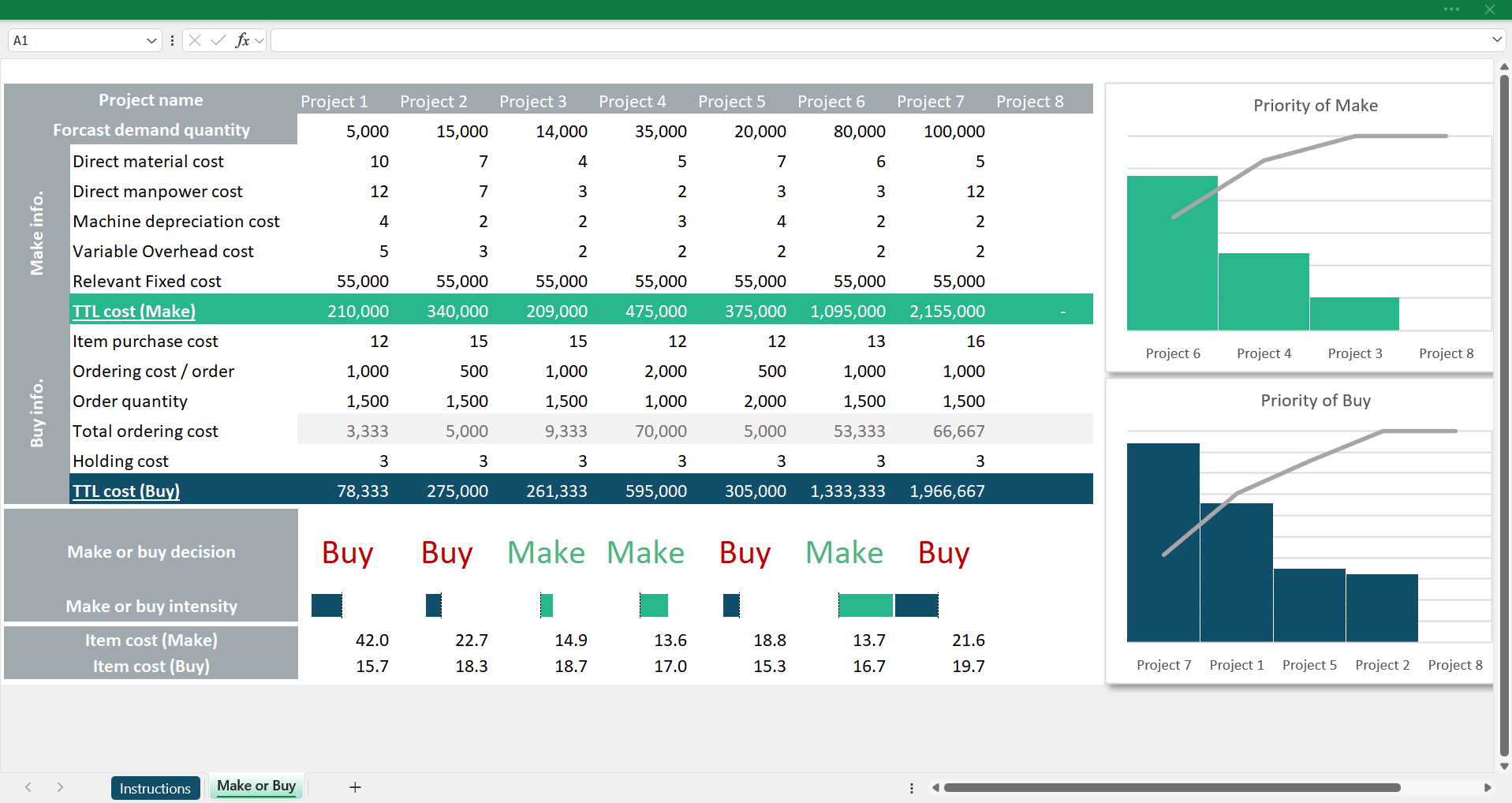This screenshot has width=1512, height=803.
Task: Click the next sheet navigation arrow
Action: (x=60, y=787)
